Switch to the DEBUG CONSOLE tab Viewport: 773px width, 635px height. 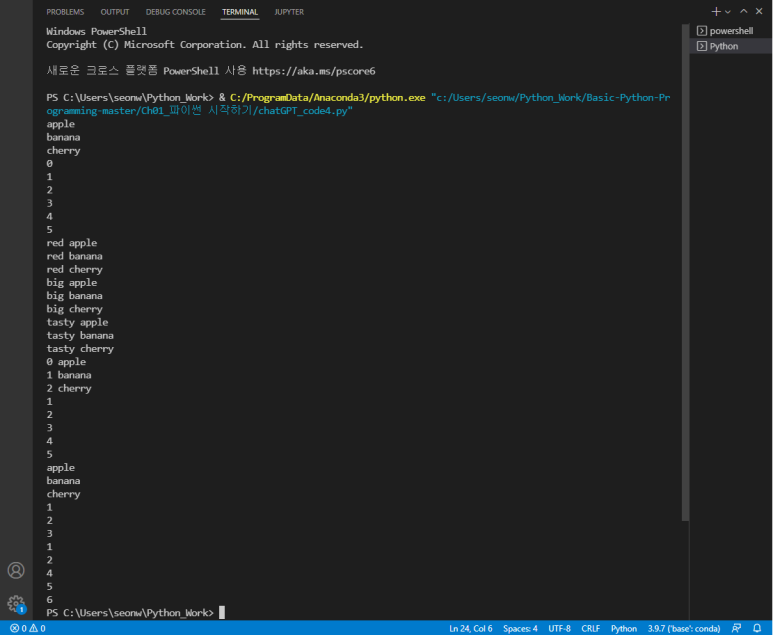click(176, 12)
